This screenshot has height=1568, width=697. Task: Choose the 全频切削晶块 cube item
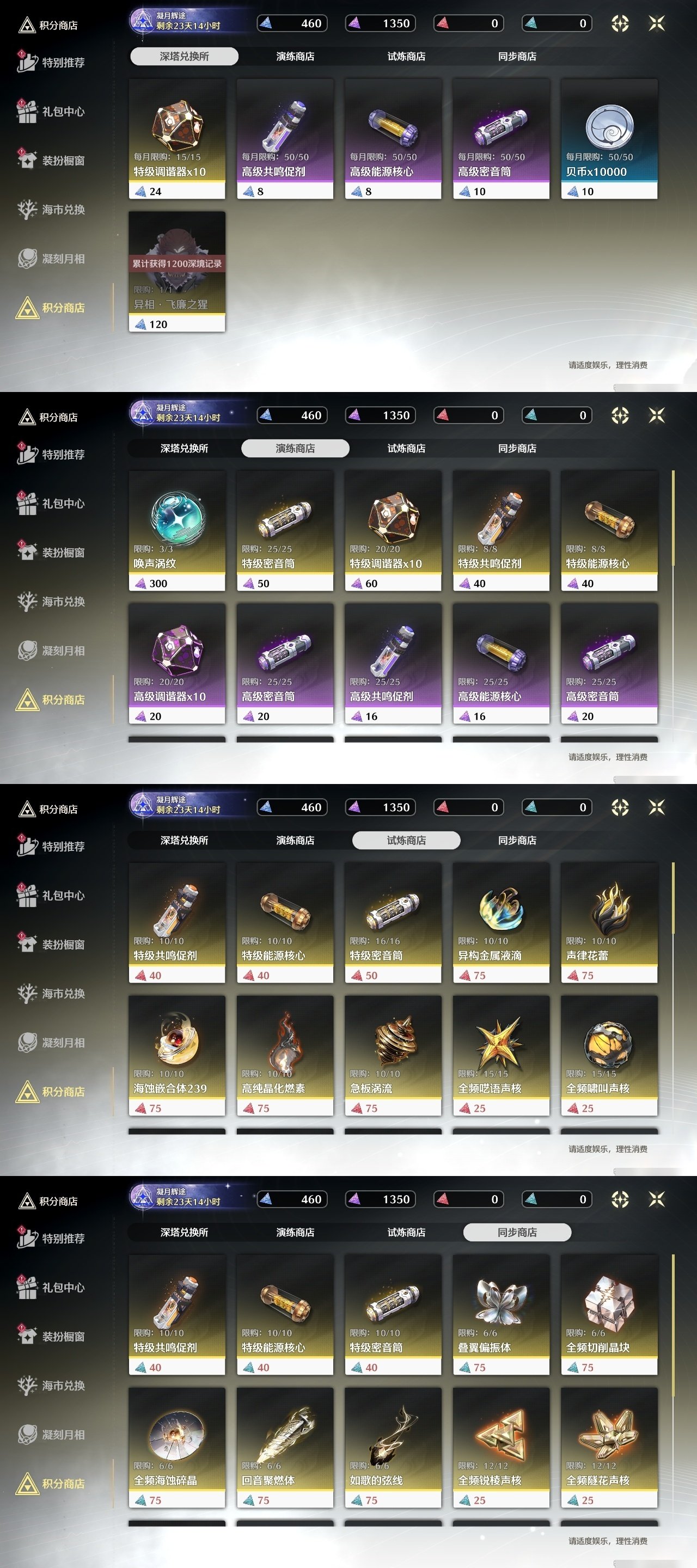coord(609,1315)
